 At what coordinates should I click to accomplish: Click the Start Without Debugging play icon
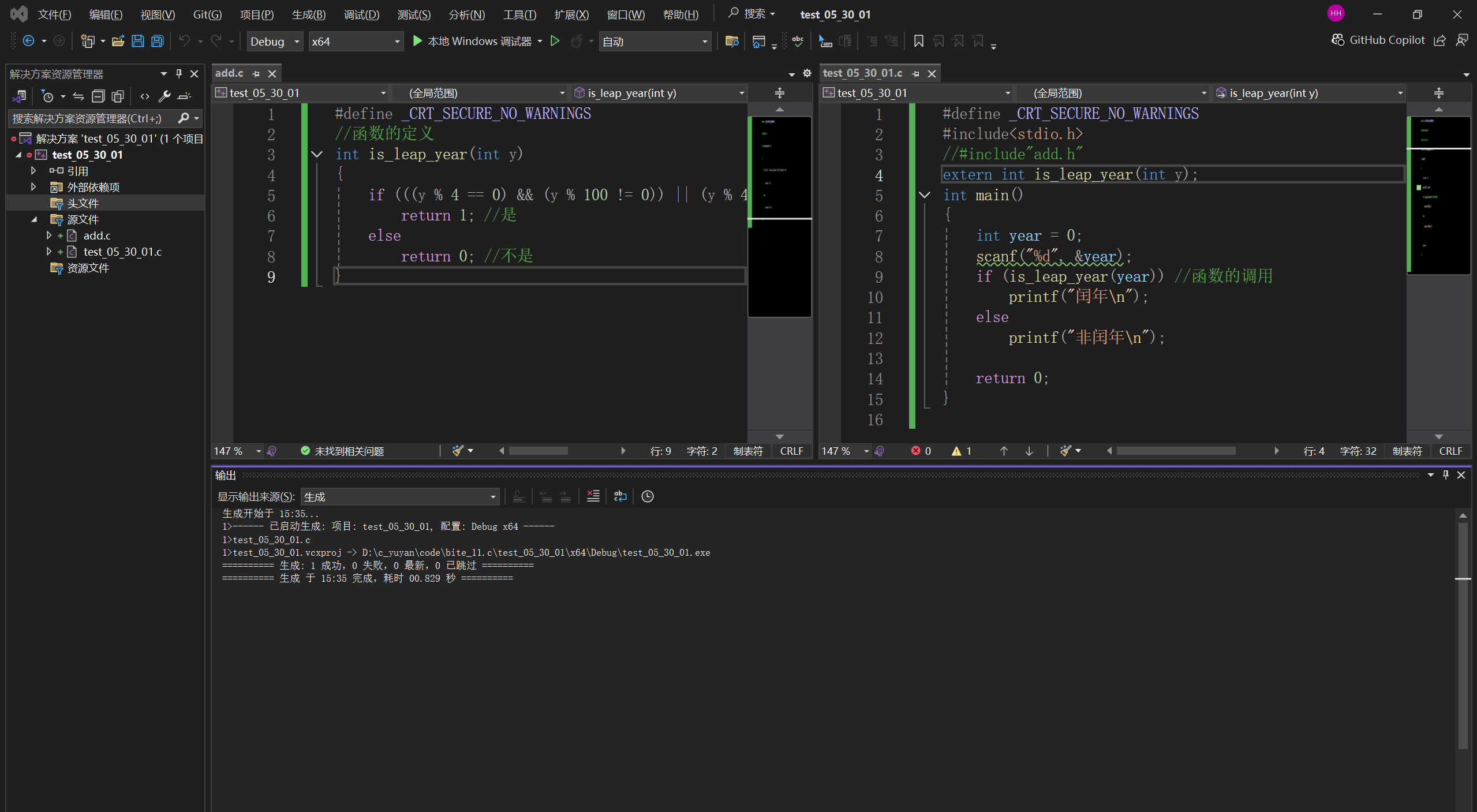[x=555, y=41]
